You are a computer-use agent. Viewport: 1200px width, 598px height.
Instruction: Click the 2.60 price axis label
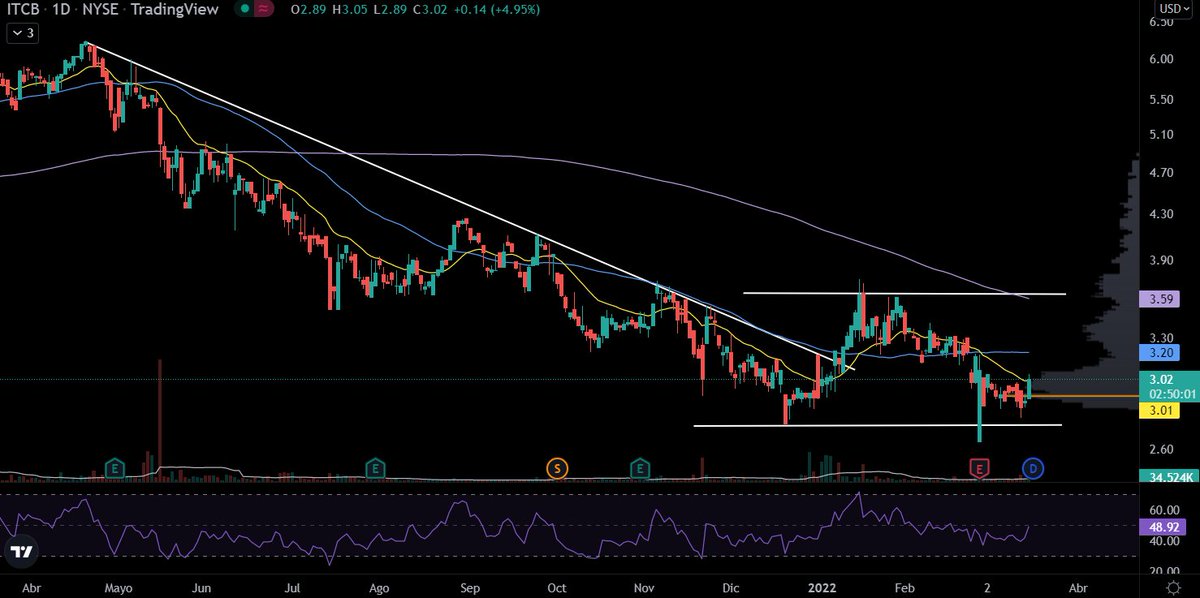[x=1161, y=448]
